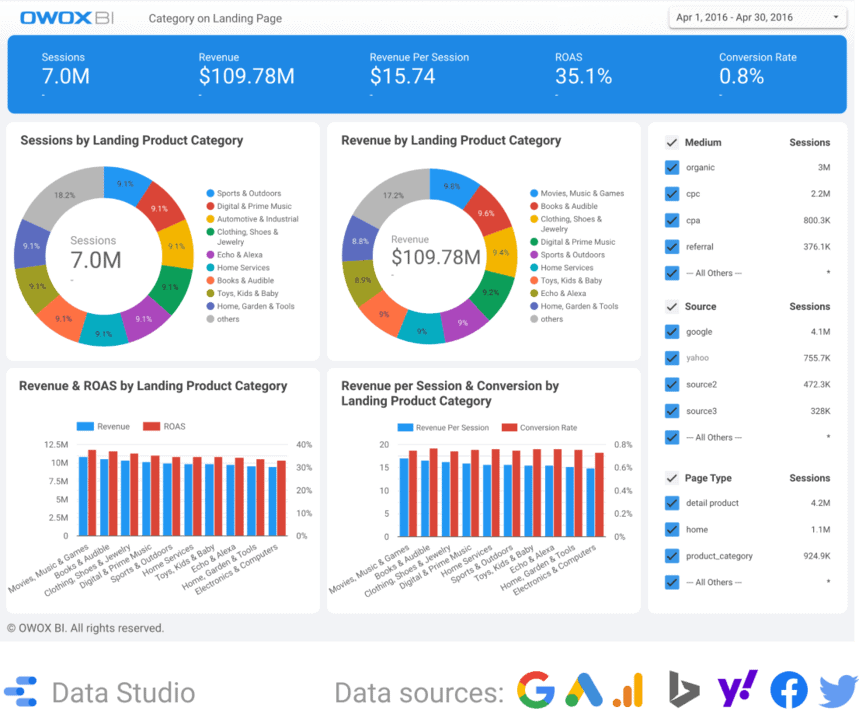
Task: Select the Google Ads data source icon
Action: 585,690
